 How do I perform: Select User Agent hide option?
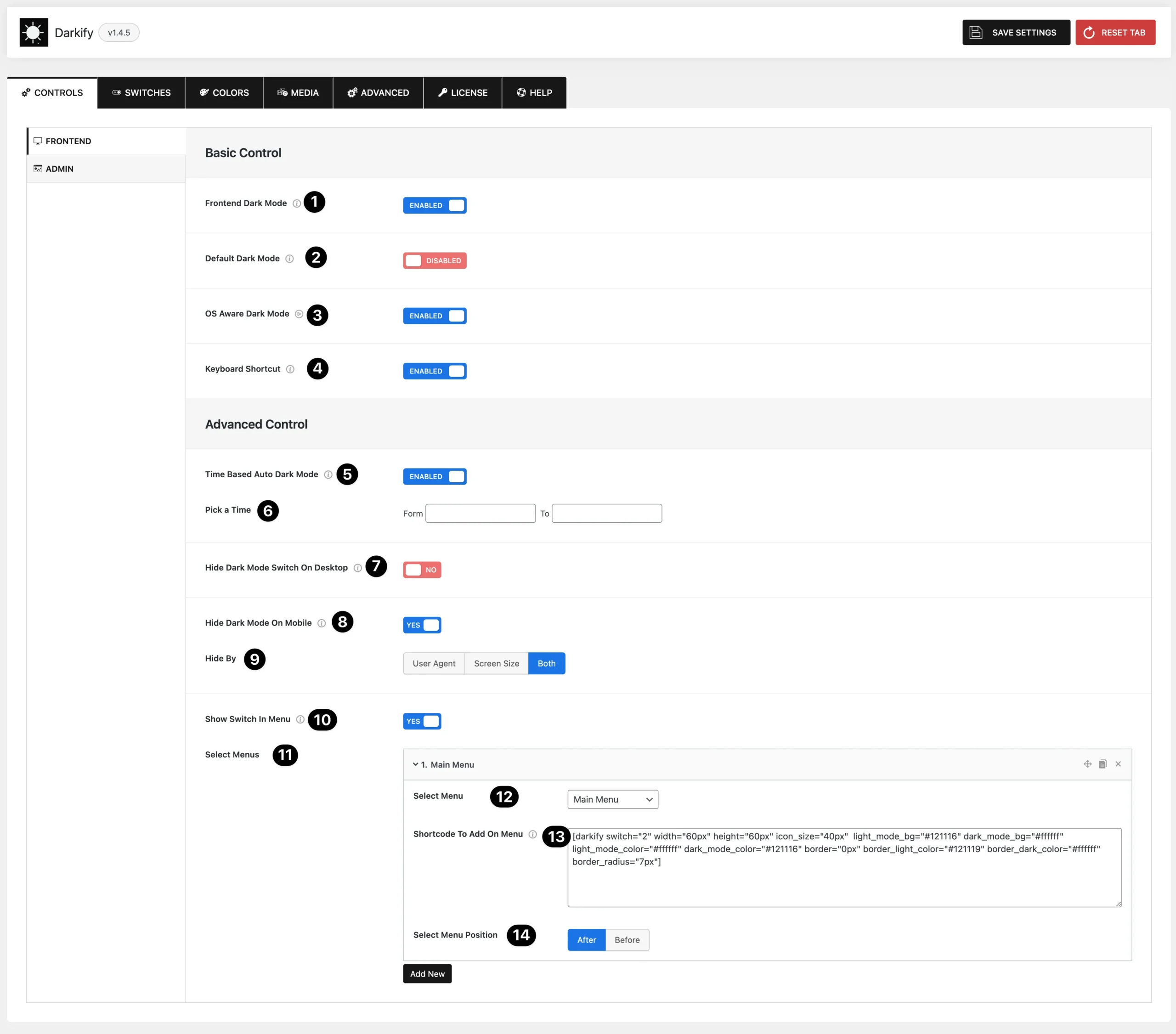tap(434, 663)
